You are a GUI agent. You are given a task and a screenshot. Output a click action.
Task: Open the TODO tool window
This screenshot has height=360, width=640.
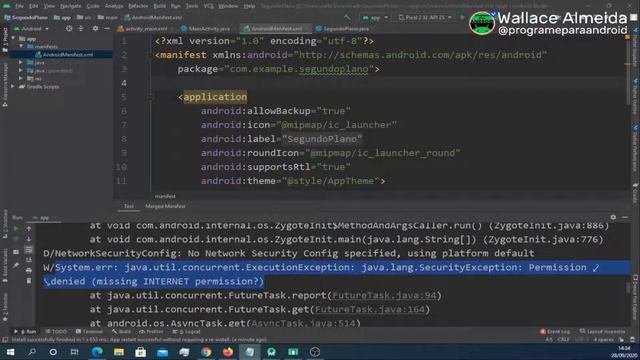tap(56, 331)
